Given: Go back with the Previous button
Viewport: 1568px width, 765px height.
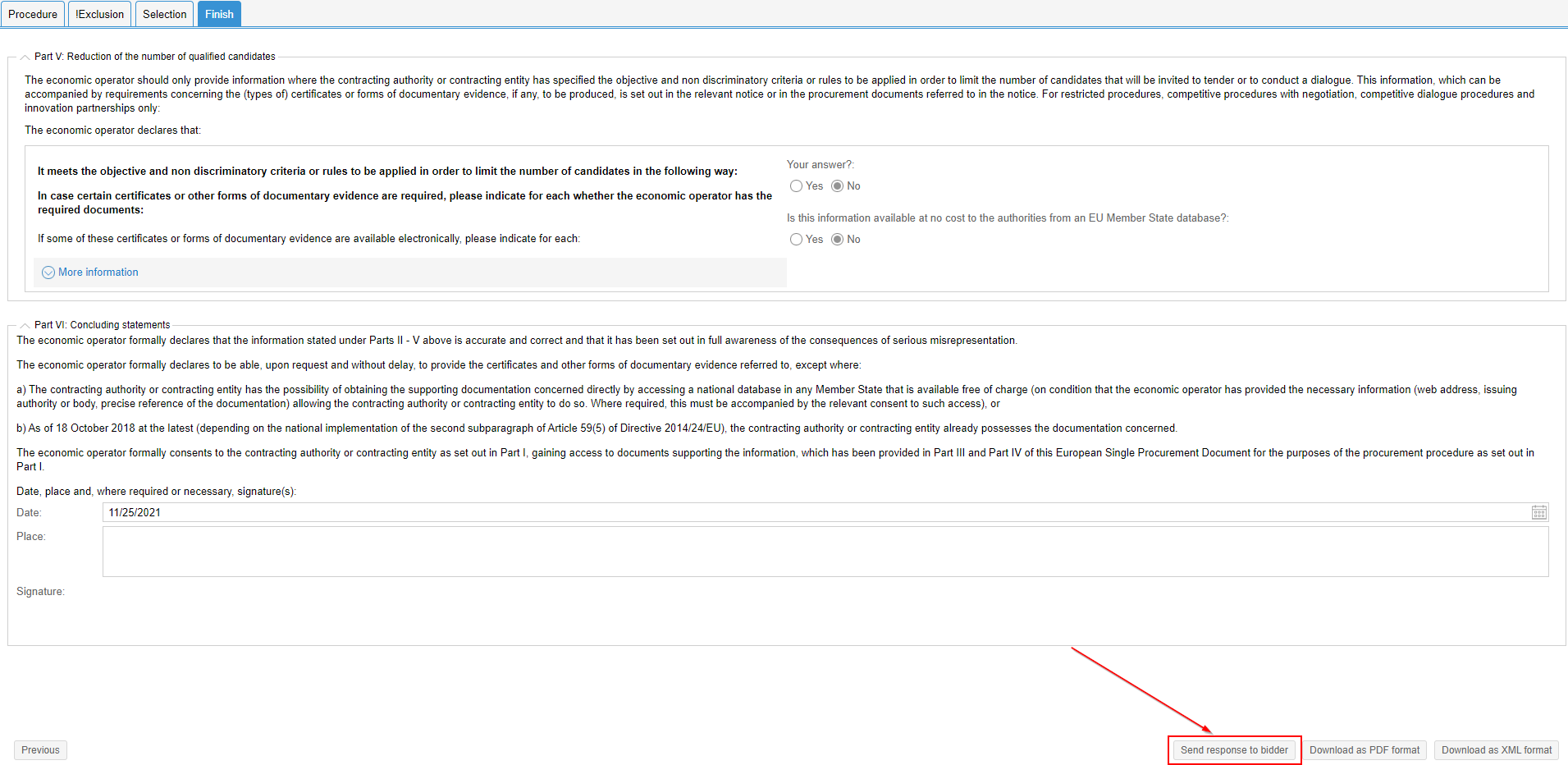Looking at the screenshot, I should tap(40, 750).
